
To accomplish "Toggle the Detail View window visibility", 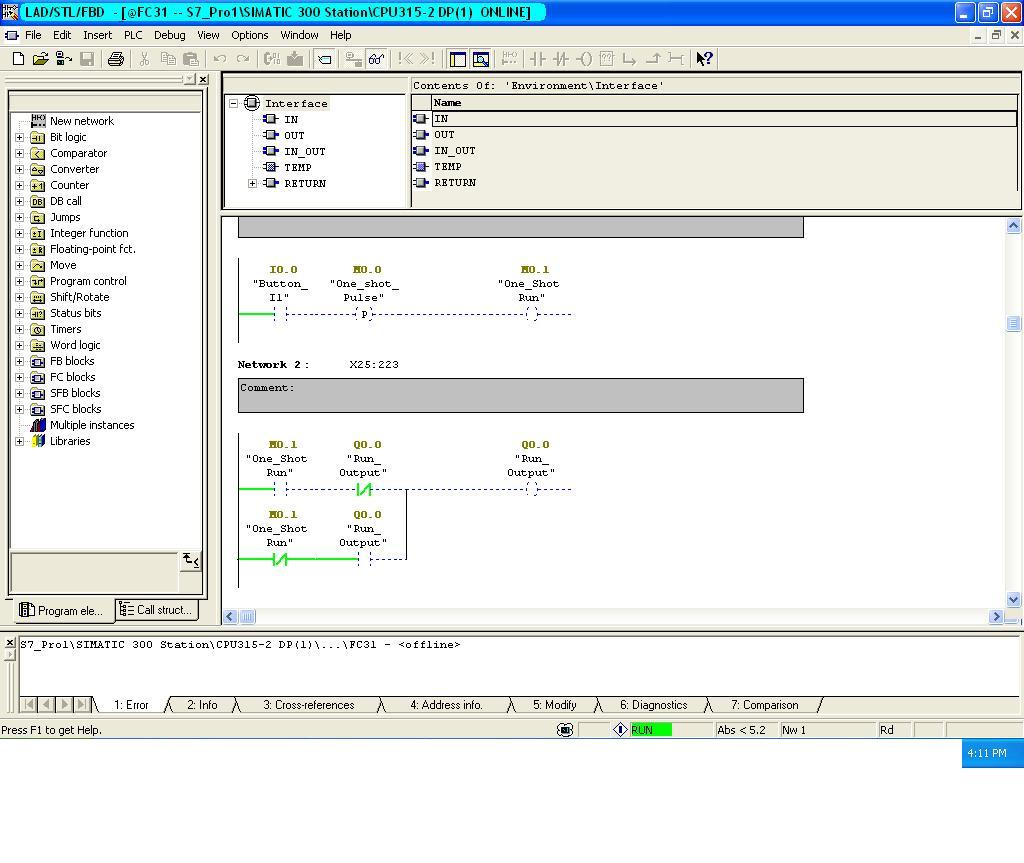I will coord(482,59).
